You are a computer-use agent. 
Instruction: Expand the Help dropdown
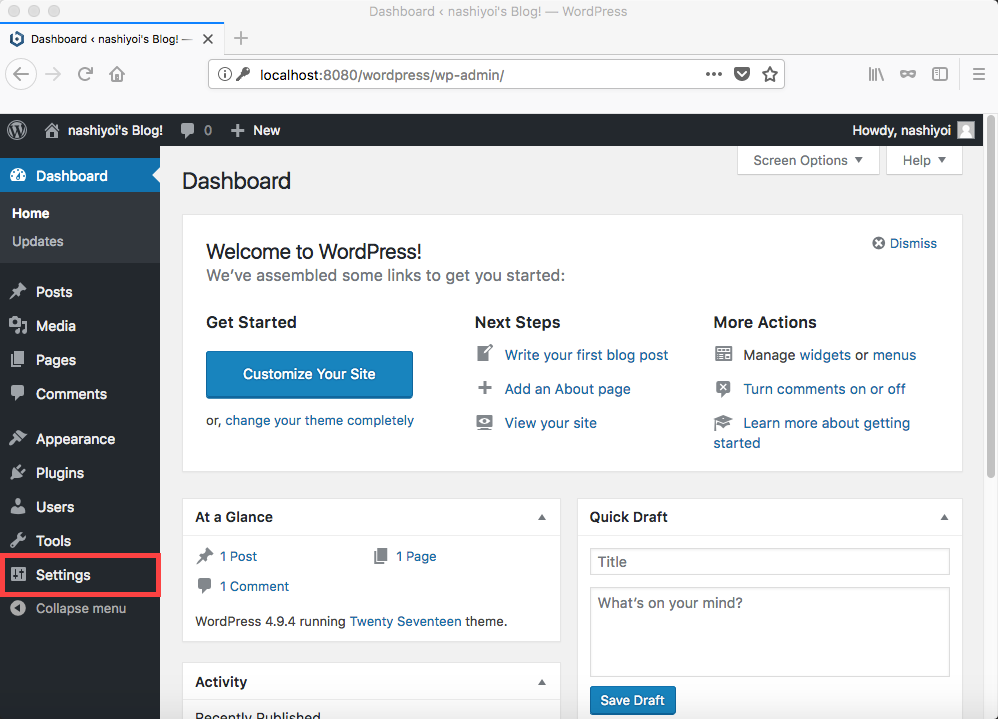(x=924, y=160)
